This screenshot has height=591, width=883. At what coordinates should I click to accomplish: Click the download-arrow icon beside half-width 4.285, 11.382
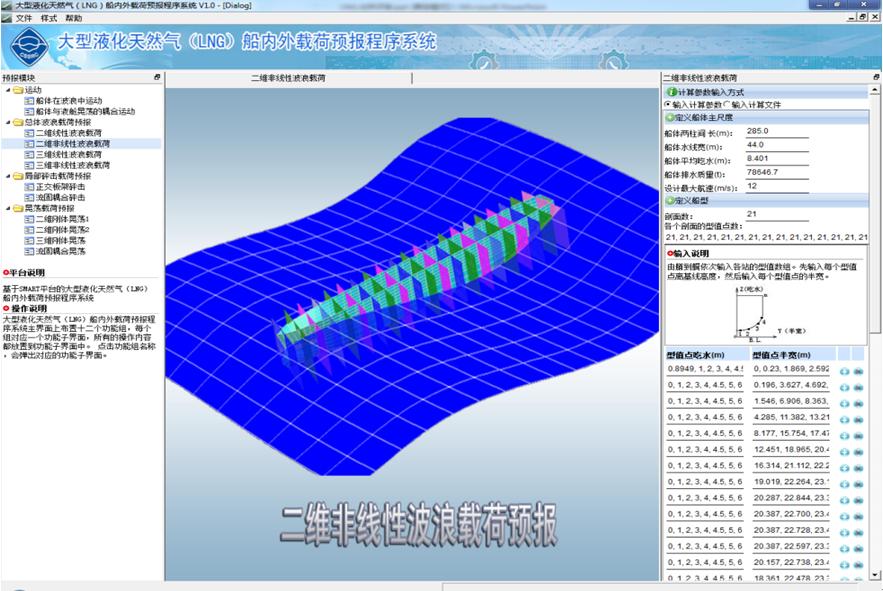coord(845,419)
